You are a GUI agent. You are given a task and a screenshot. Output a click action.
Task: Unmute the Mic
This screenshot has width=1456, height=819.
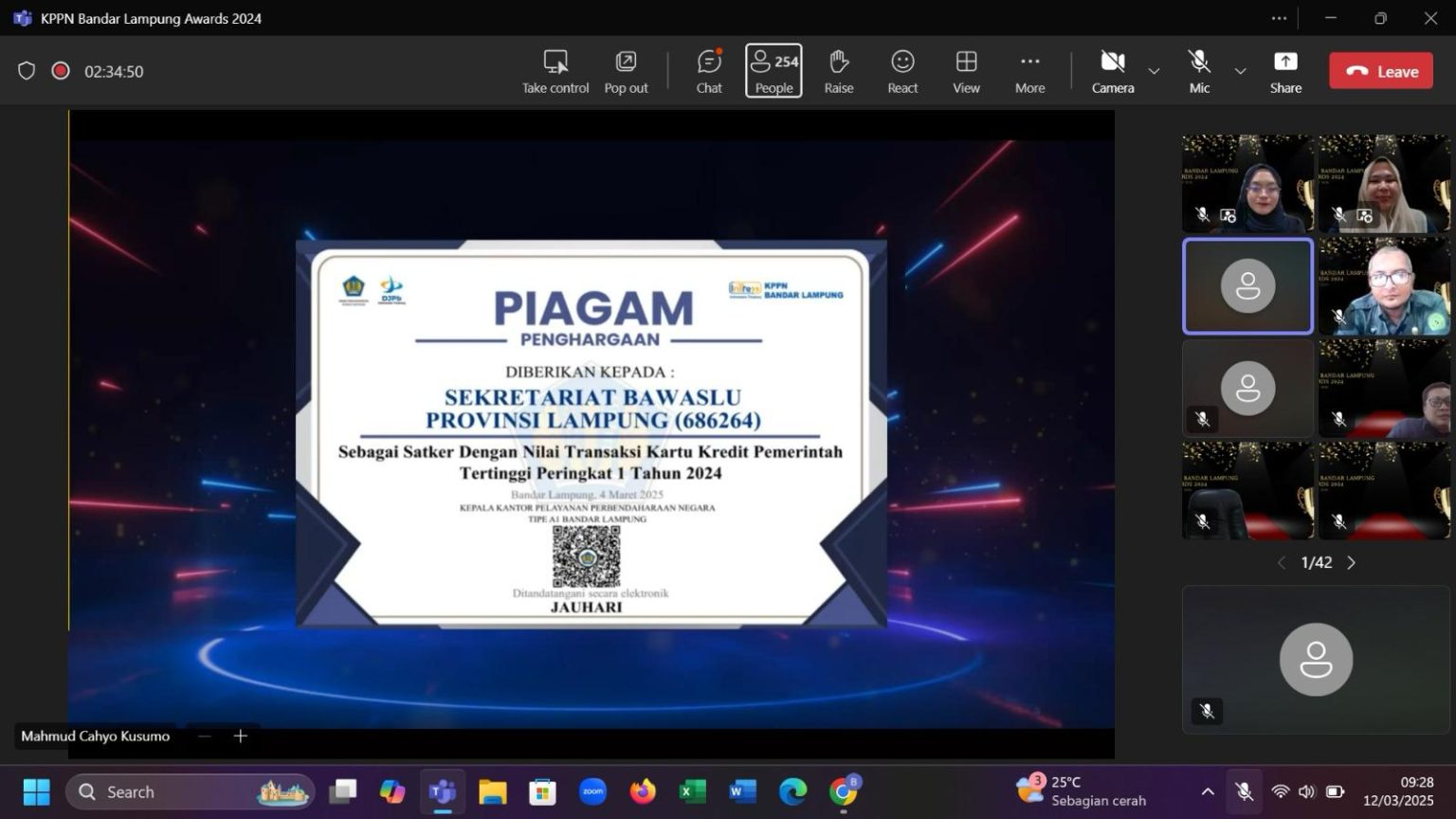[1199, 71]
